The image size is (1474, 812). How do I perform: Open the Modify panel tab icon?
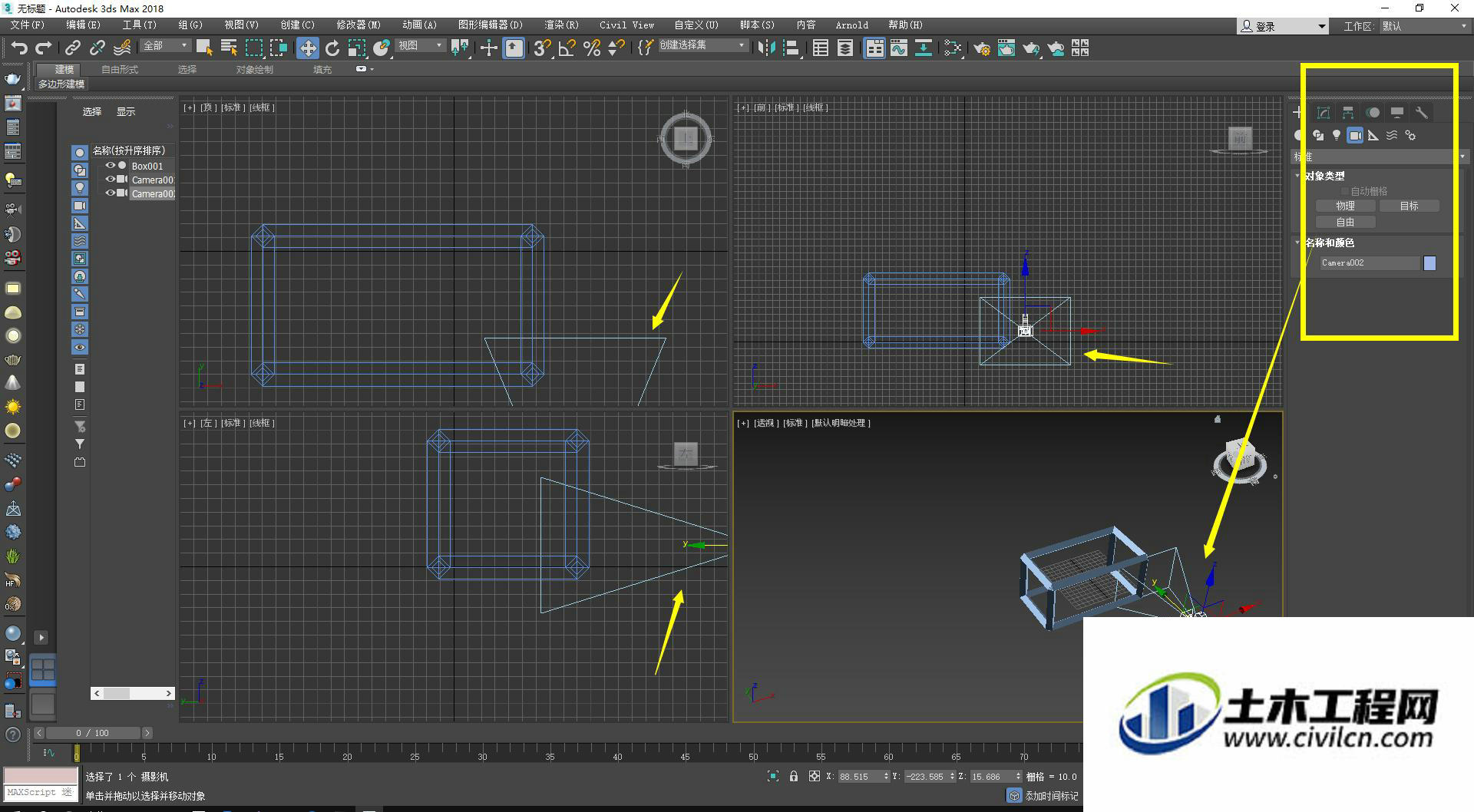pos(1324,113)
